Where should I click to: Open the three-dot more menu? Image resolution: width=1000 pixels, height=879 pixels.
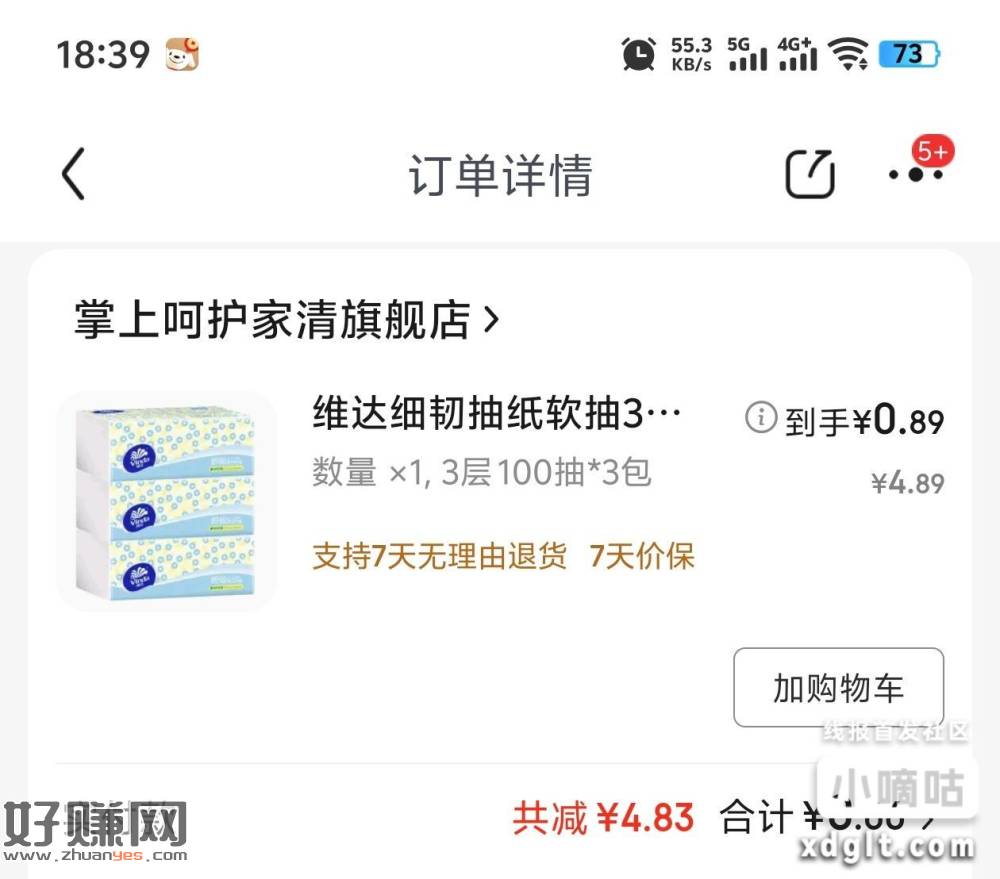(915, 175)
